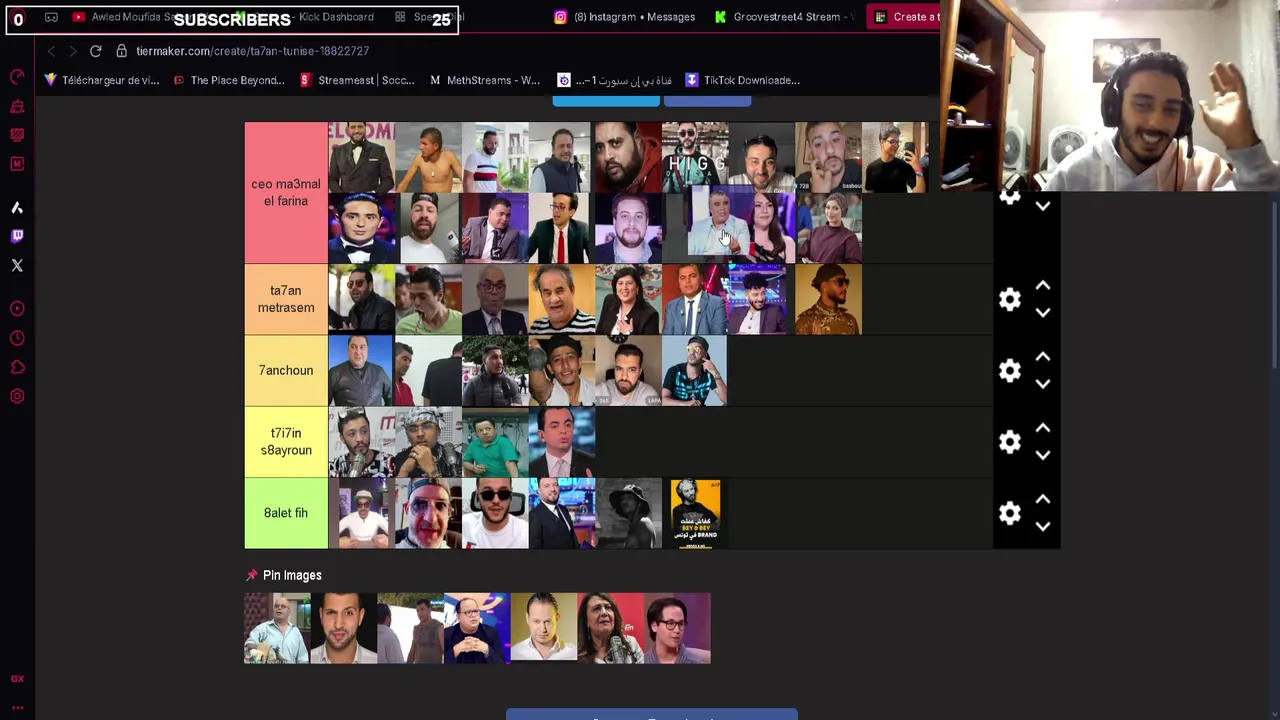Open TikTok Downloade... bookmark
This screenshot has width=1280, height=720.
742,80
